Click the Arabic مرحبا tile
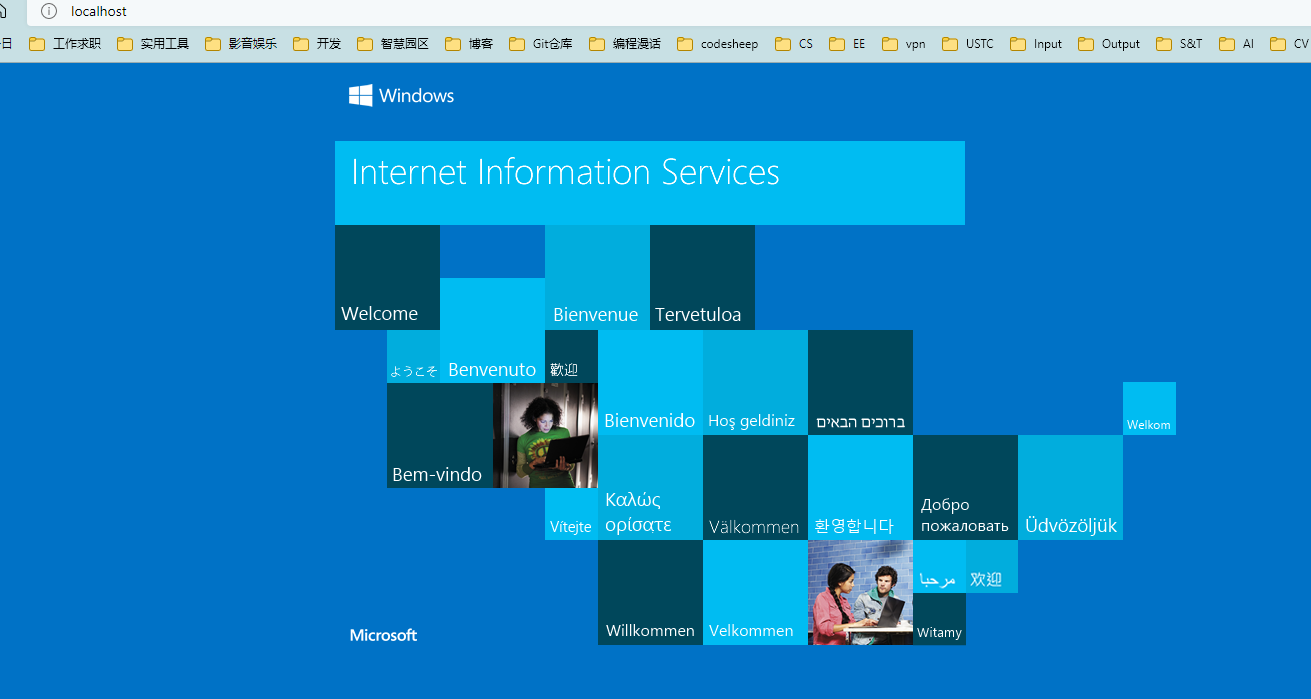1311x699 pixels. coord(939,566)
